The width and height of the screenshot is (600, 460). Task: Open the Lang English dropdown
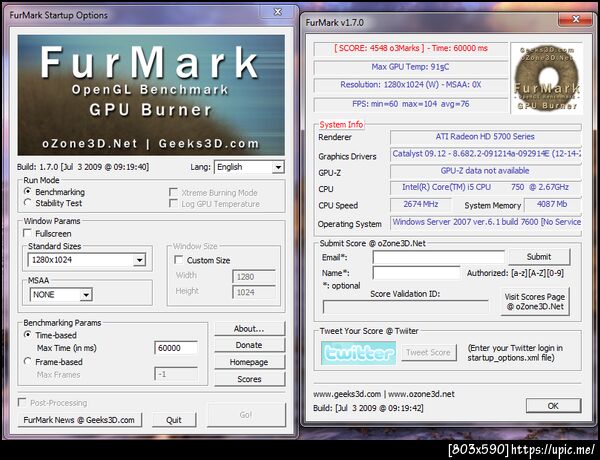[249, 167]
